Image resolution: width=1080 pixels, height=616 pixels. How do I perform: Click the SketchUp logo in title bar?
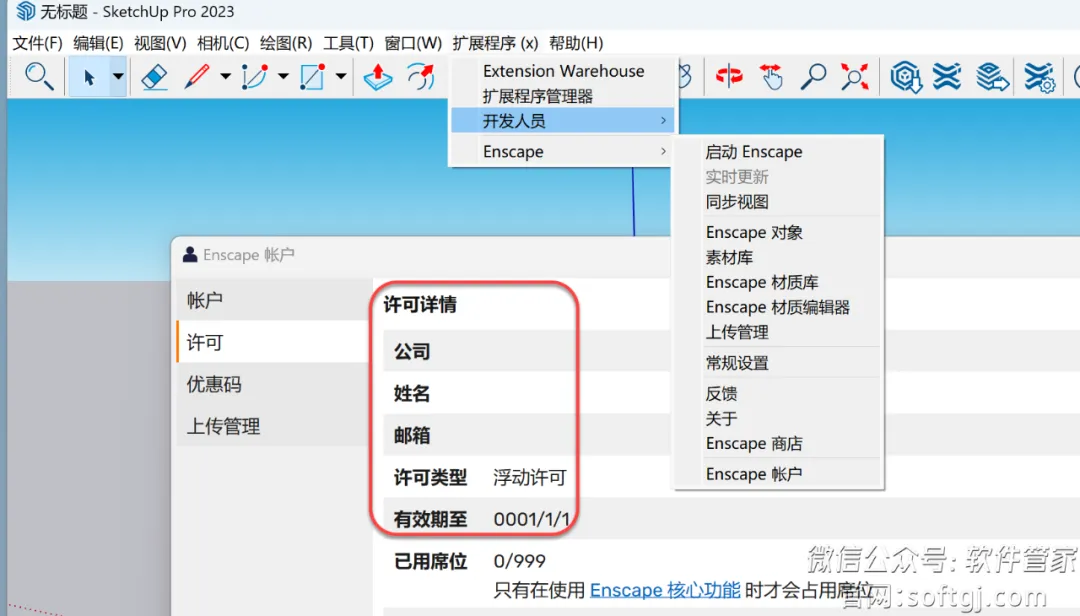[x=25, y=11]
